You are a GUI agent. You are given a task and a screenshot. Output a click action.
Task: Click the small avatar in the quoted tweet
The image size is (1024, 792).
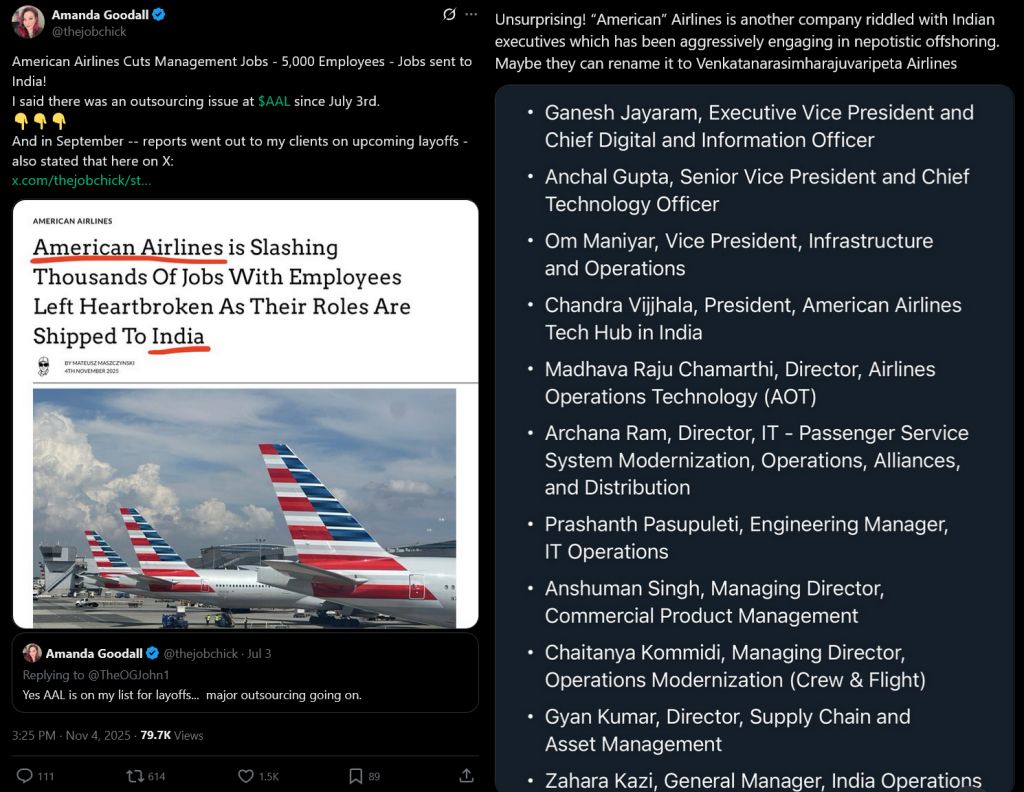point(32,653)
